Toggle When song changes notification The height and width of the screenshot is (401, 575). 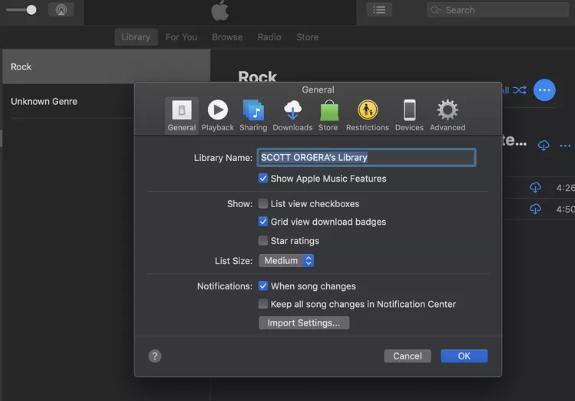(263, 286)
